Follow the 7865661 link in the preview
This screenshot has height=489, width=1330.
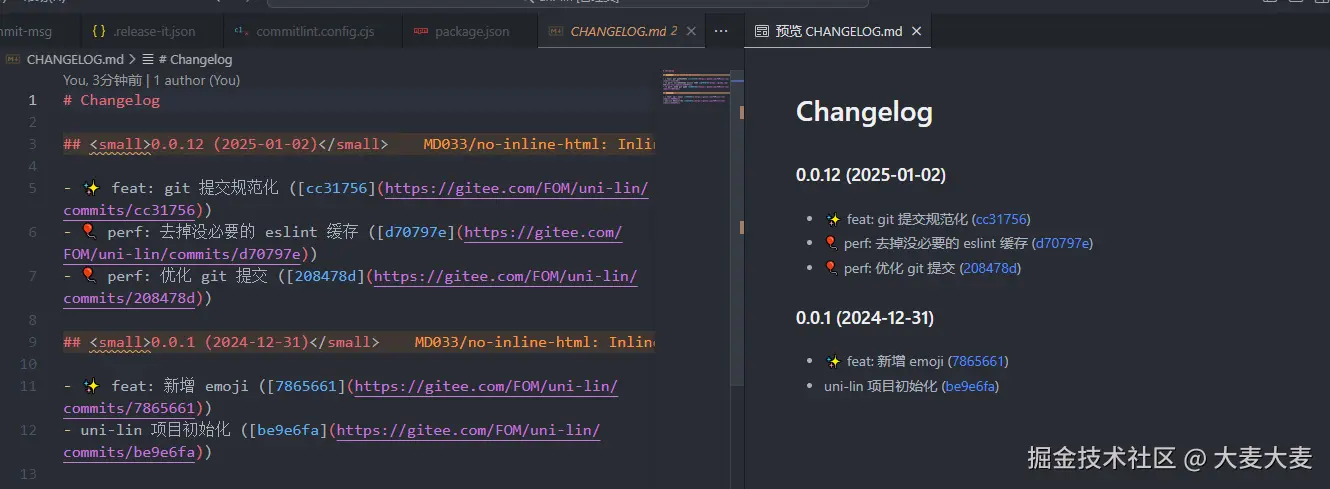pos(978,361)
